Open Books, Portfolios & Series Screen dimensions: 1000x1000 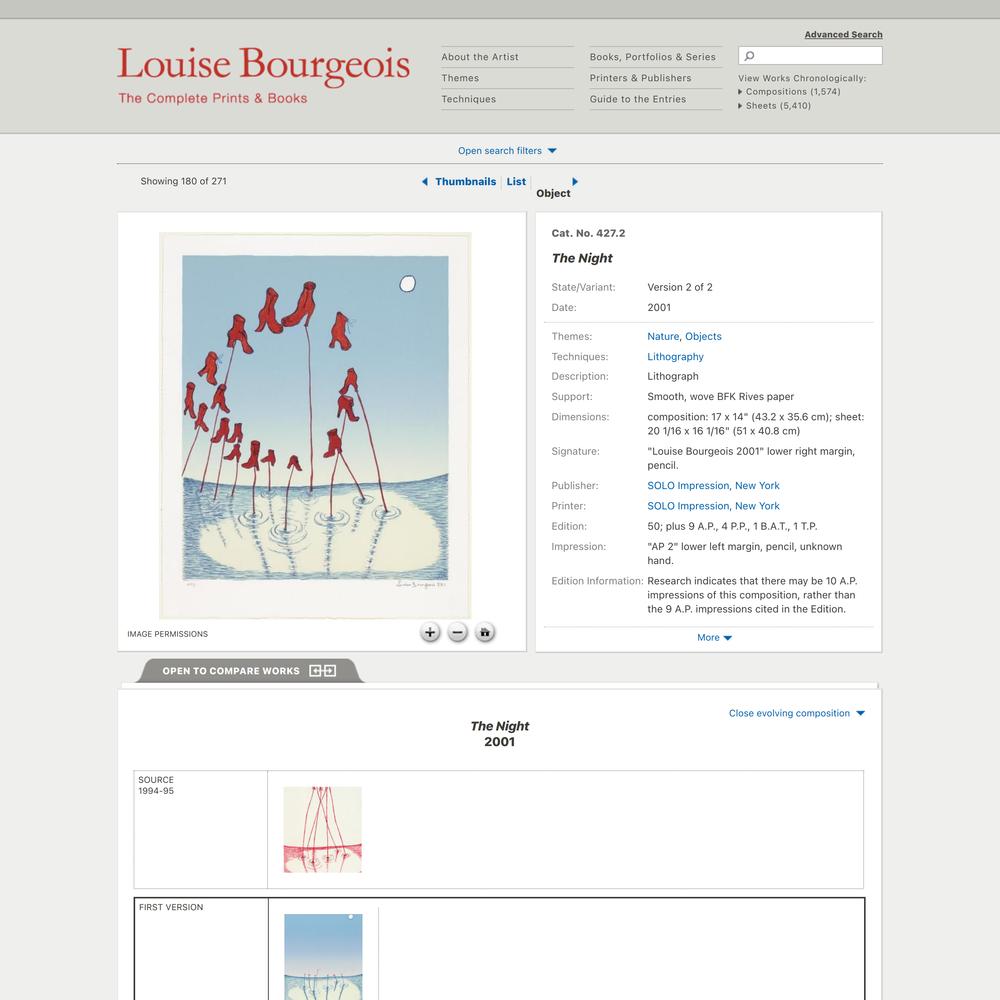click(x=652, y=57)
